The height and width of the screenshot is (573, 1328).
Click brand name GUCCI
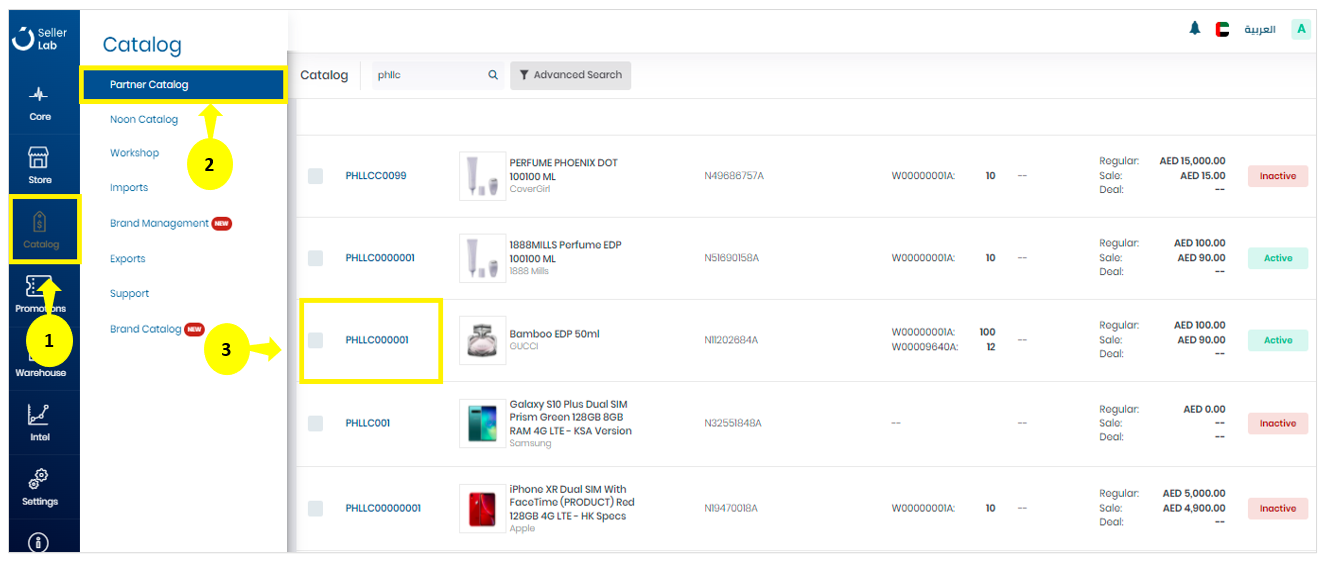point(524,346)
